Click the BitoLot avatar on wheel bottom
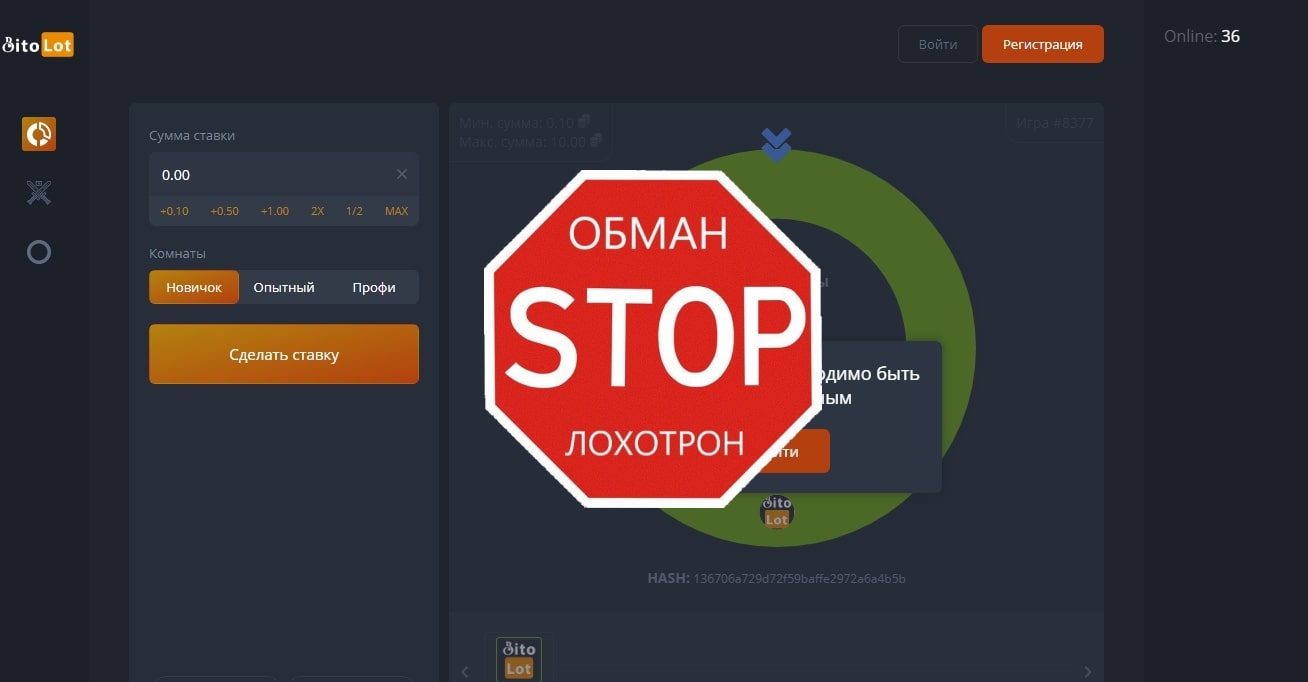The height and width of the screenshot is (682, 1308). [777, 511]
